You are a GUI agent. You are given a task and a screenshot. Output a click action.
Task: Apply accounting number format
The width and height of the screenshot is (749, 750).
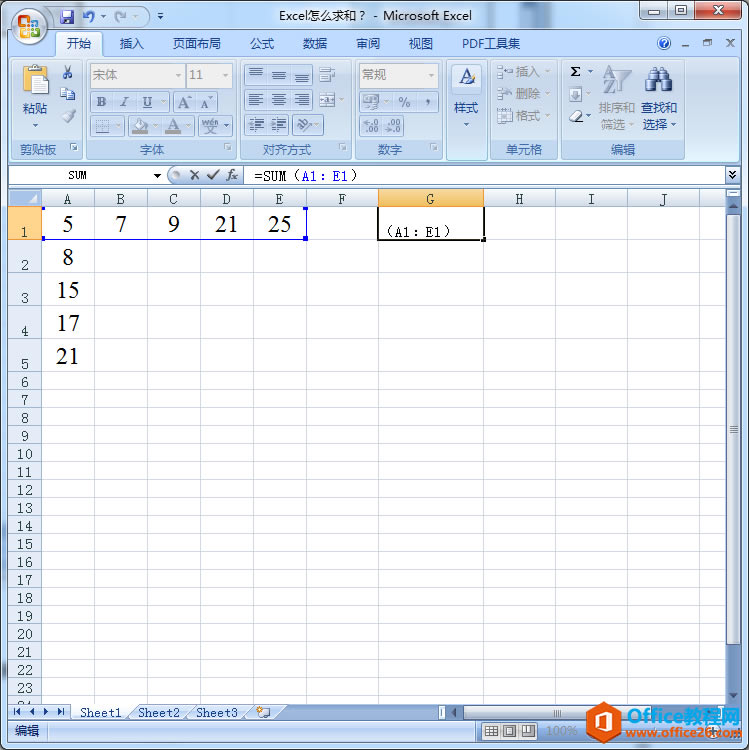pyautogui.click(x=371, y=101)
